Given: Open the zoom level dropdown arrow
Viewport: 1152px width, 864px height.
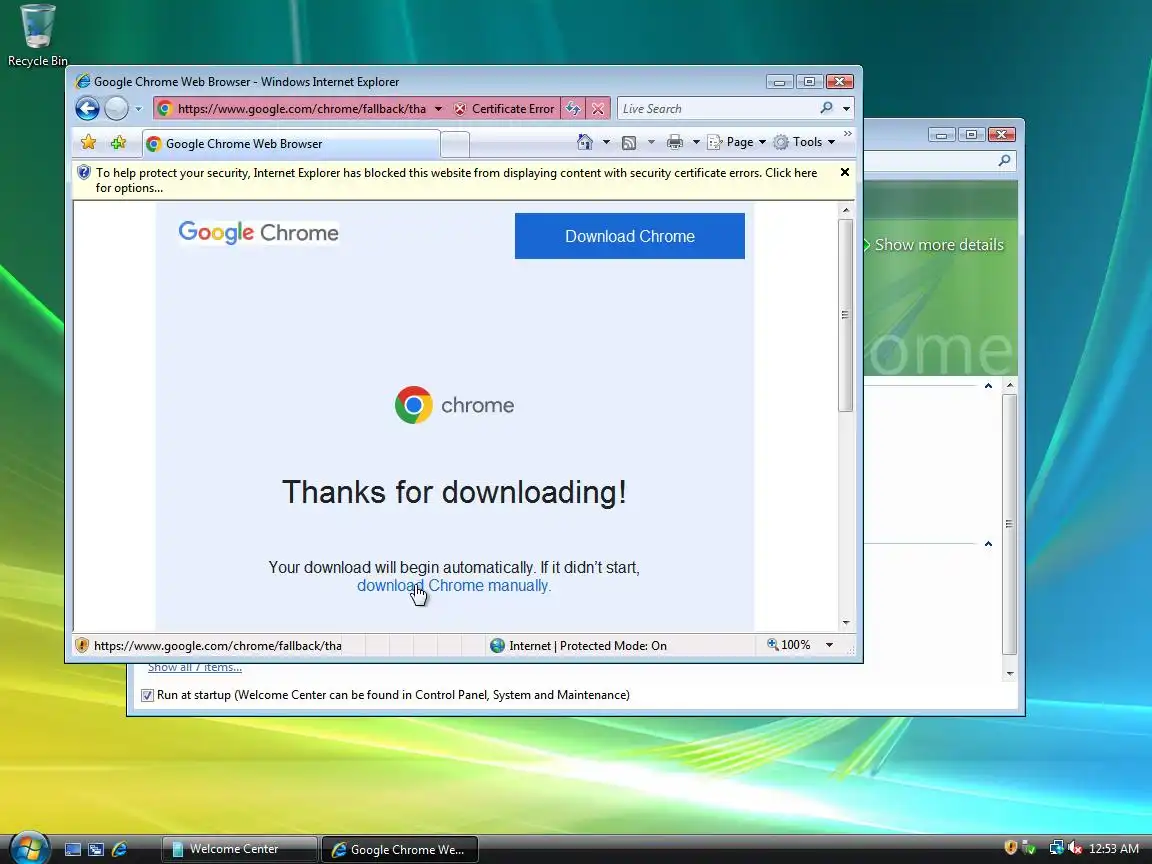Looking at the screenshot, I should pyautogui.click(x=829, y=644).
